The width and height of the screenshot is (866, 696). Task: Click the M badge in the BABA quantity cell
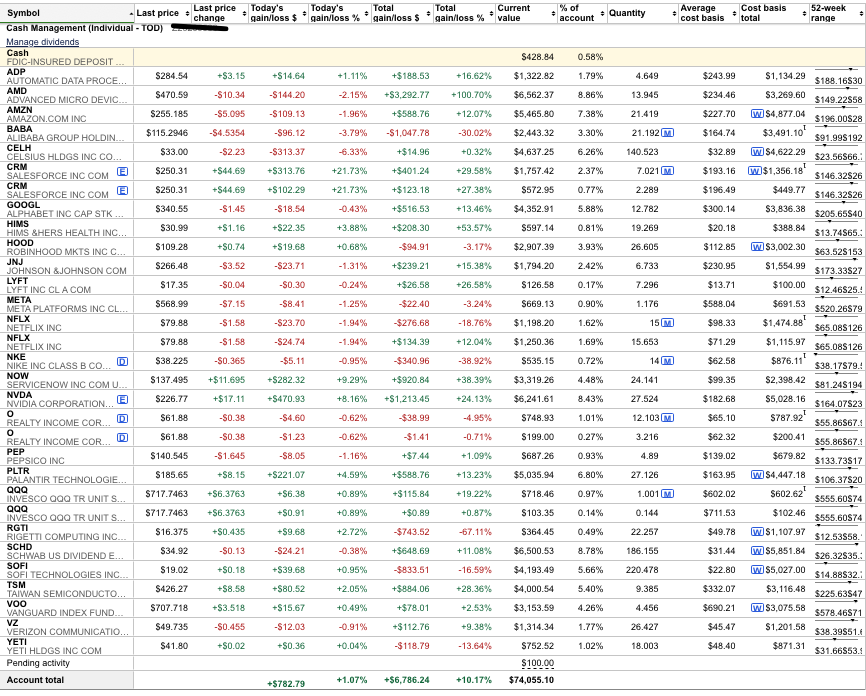[x=668, y=133]
